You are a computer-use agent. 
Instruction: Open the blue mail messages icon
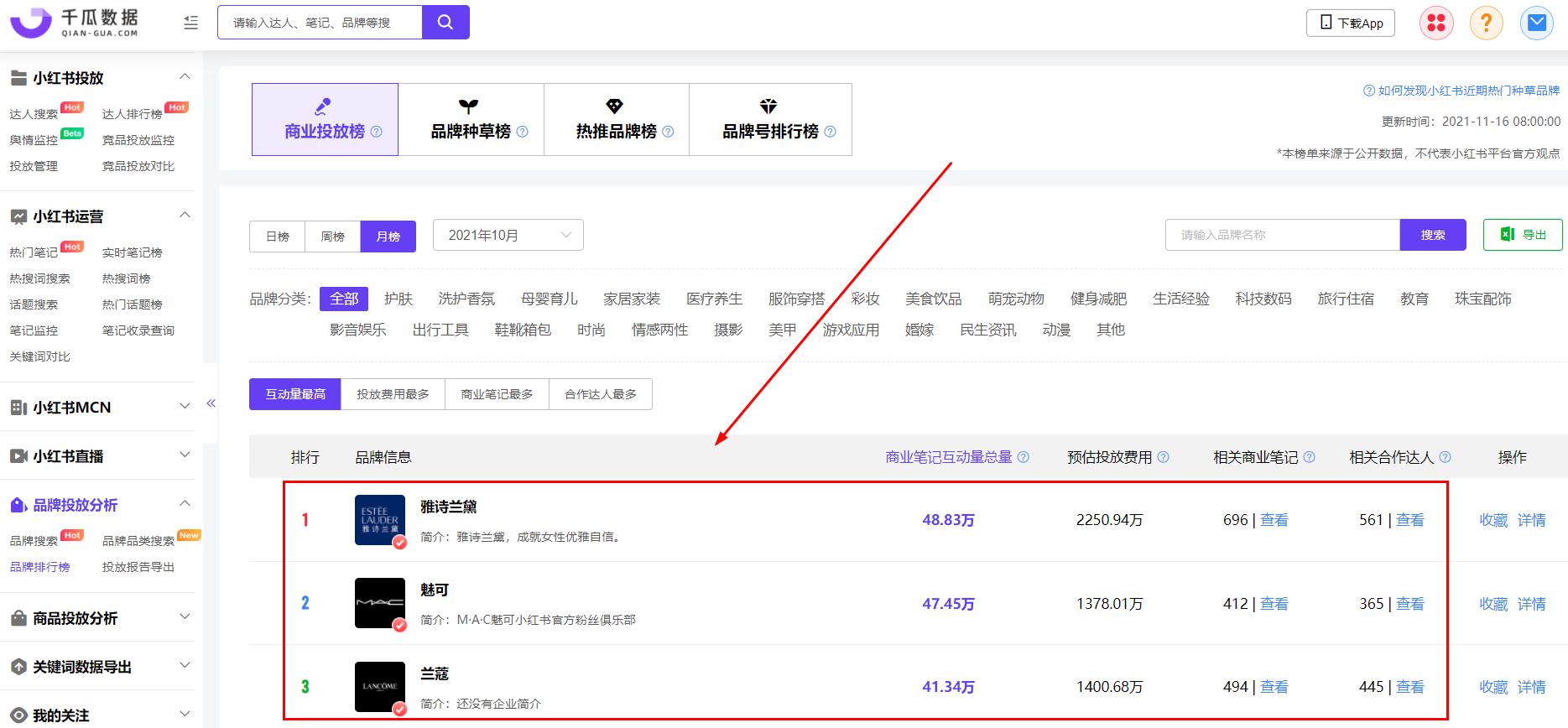[x=1537, y=23]
